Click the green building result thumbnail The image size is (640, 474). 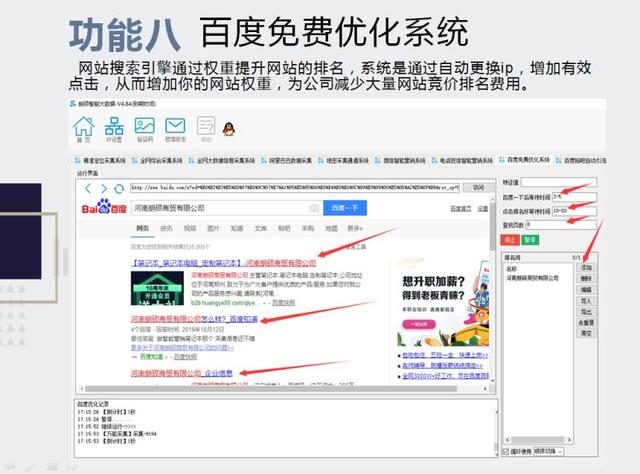pos(157,288)
